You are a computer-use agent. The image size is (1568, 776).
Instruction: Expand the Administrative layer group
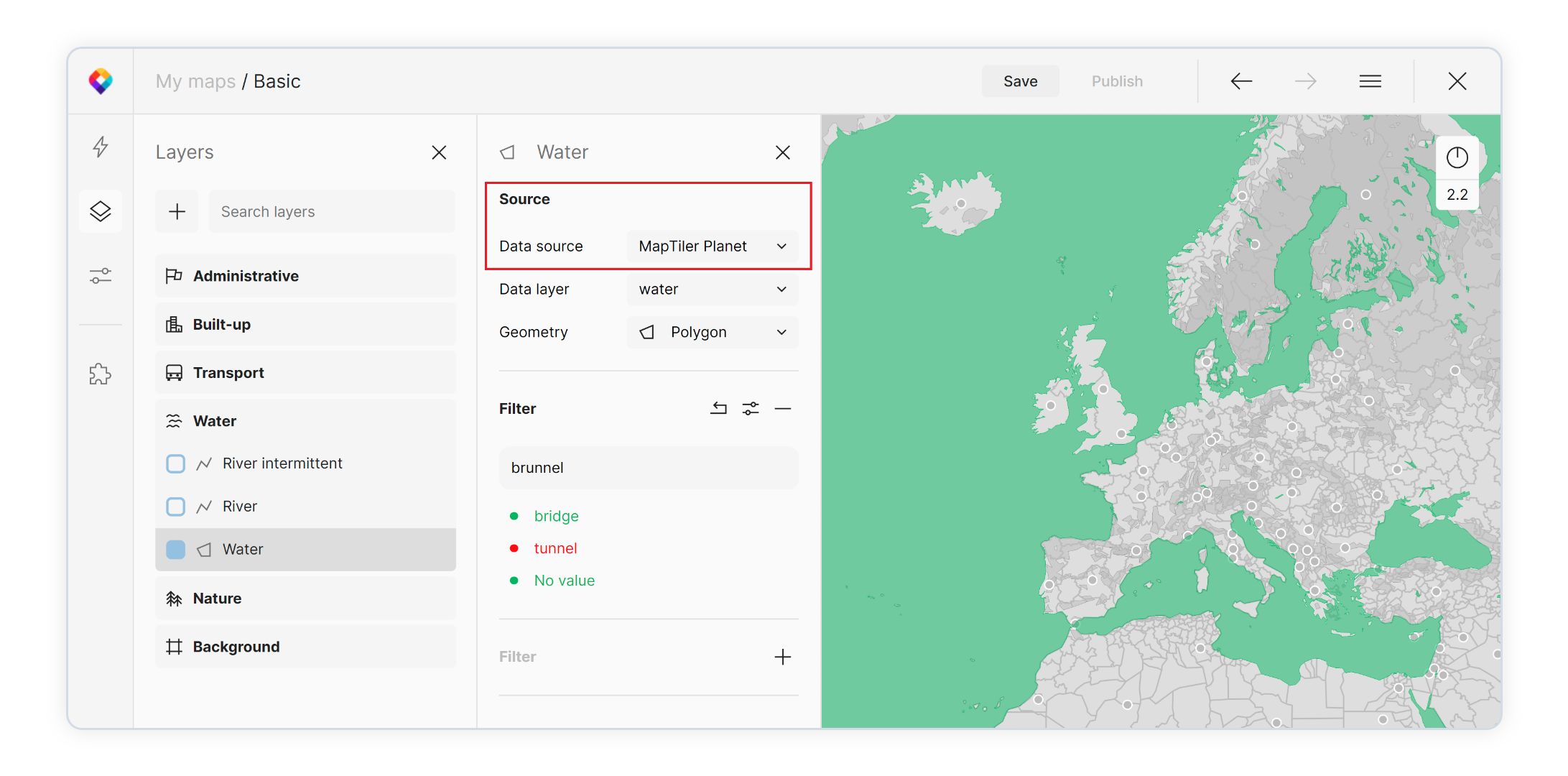pos(305,276)
